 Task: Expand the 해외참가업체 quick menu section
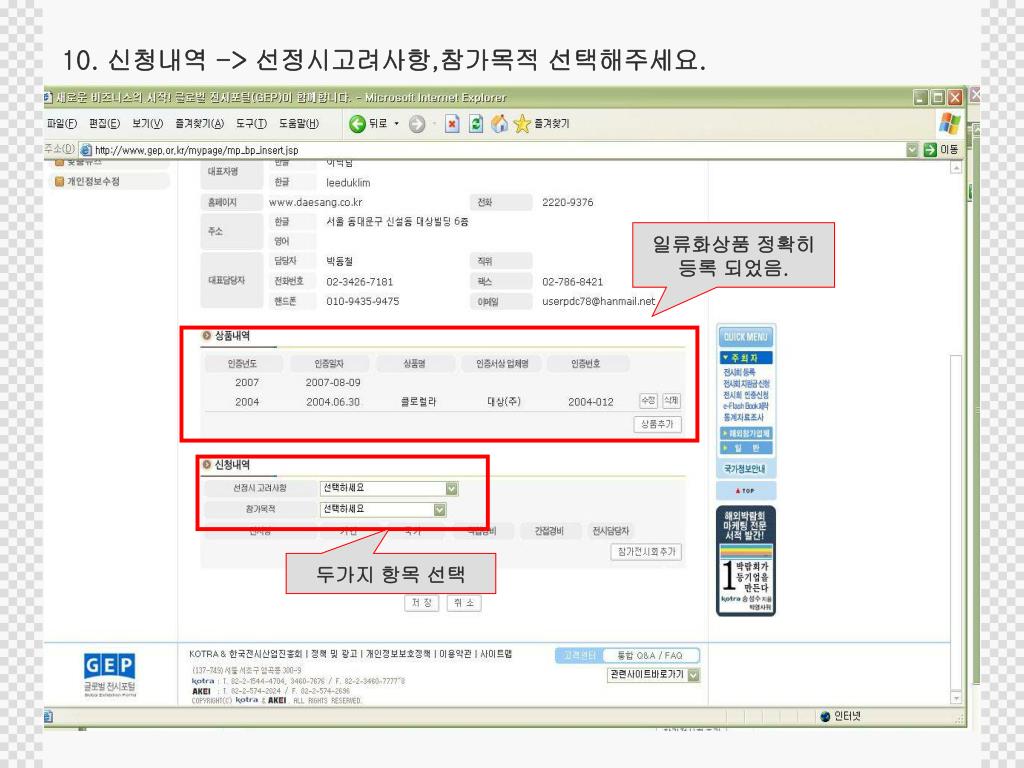click(746, 433)
